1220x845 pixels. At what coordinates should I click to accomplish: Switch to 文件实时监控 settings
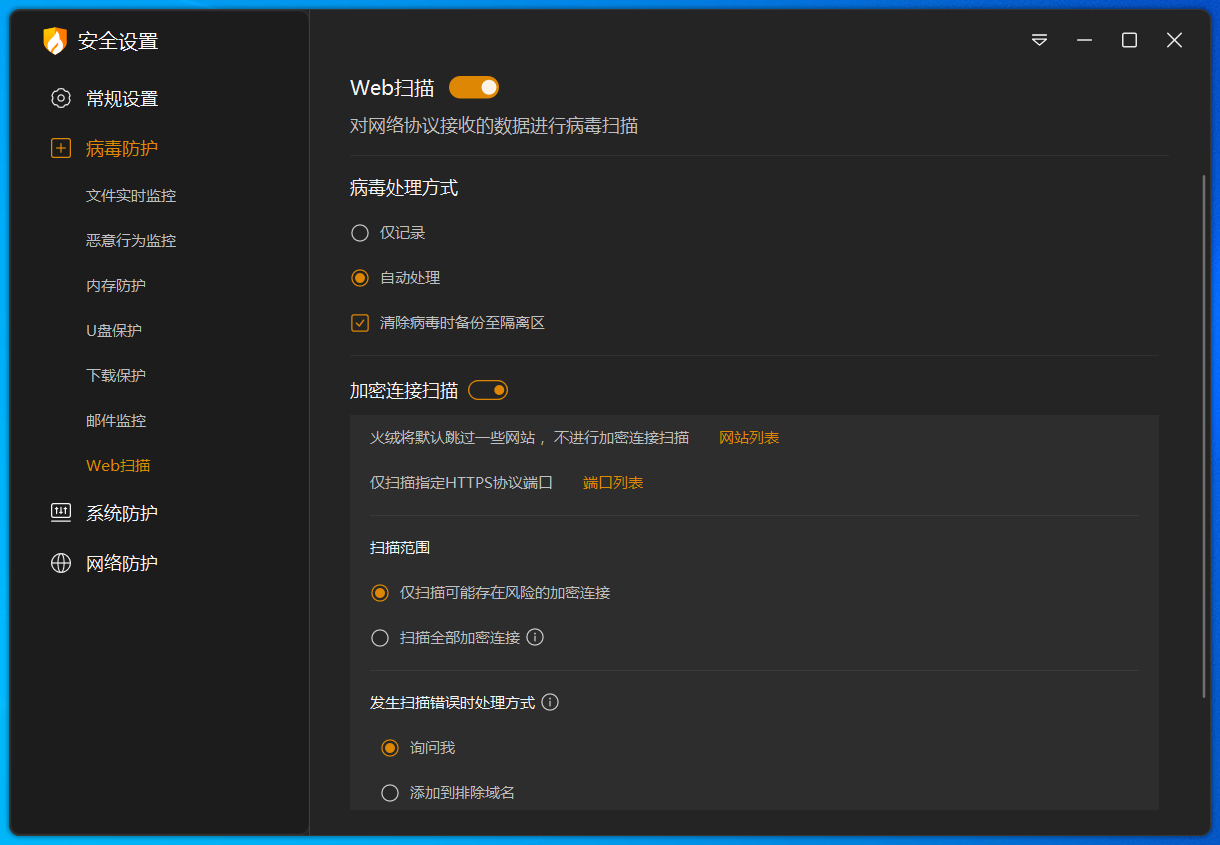coord(132,195)
